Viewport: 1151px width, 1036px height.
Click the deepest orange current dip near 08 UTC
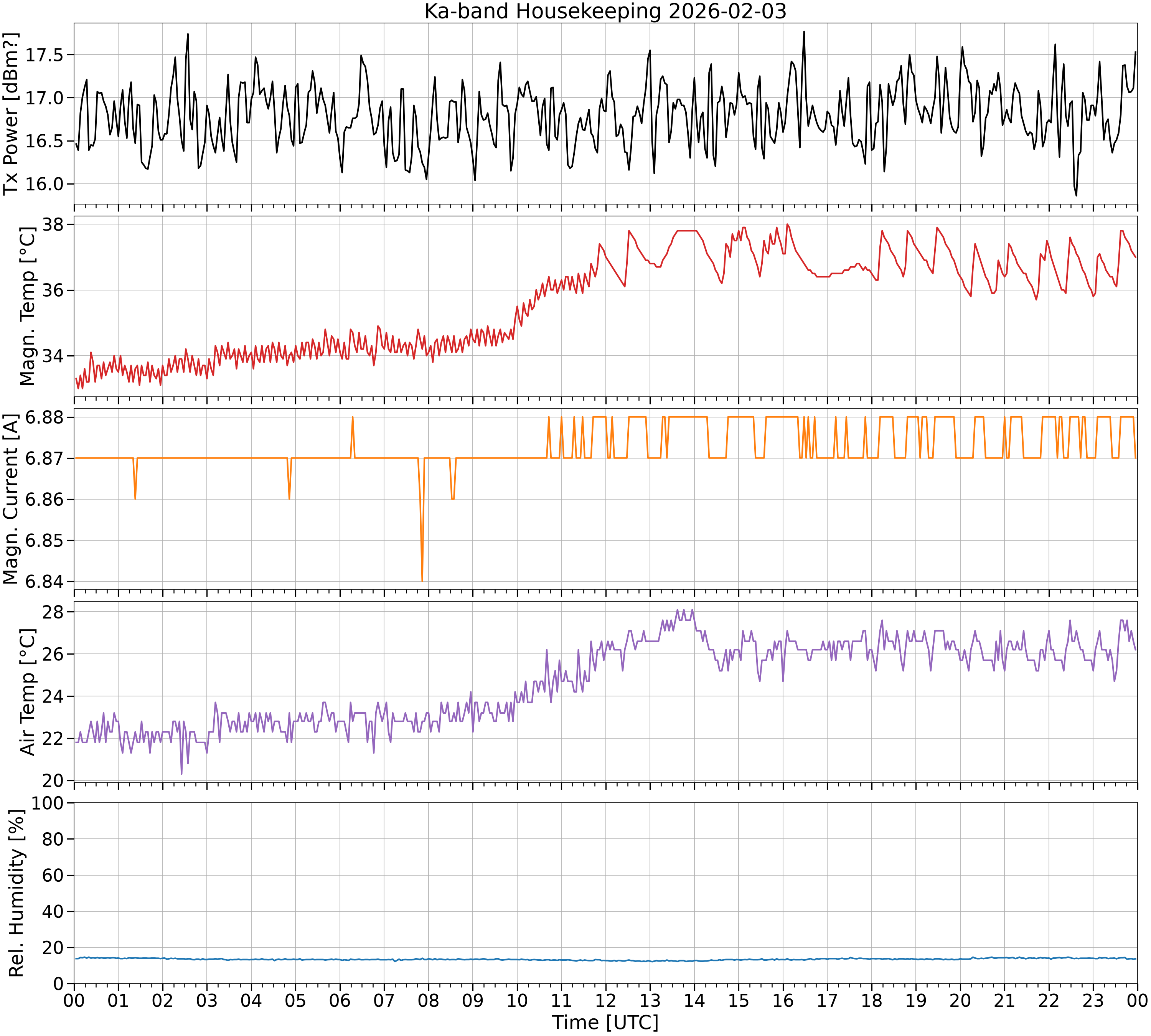point(422,579)
